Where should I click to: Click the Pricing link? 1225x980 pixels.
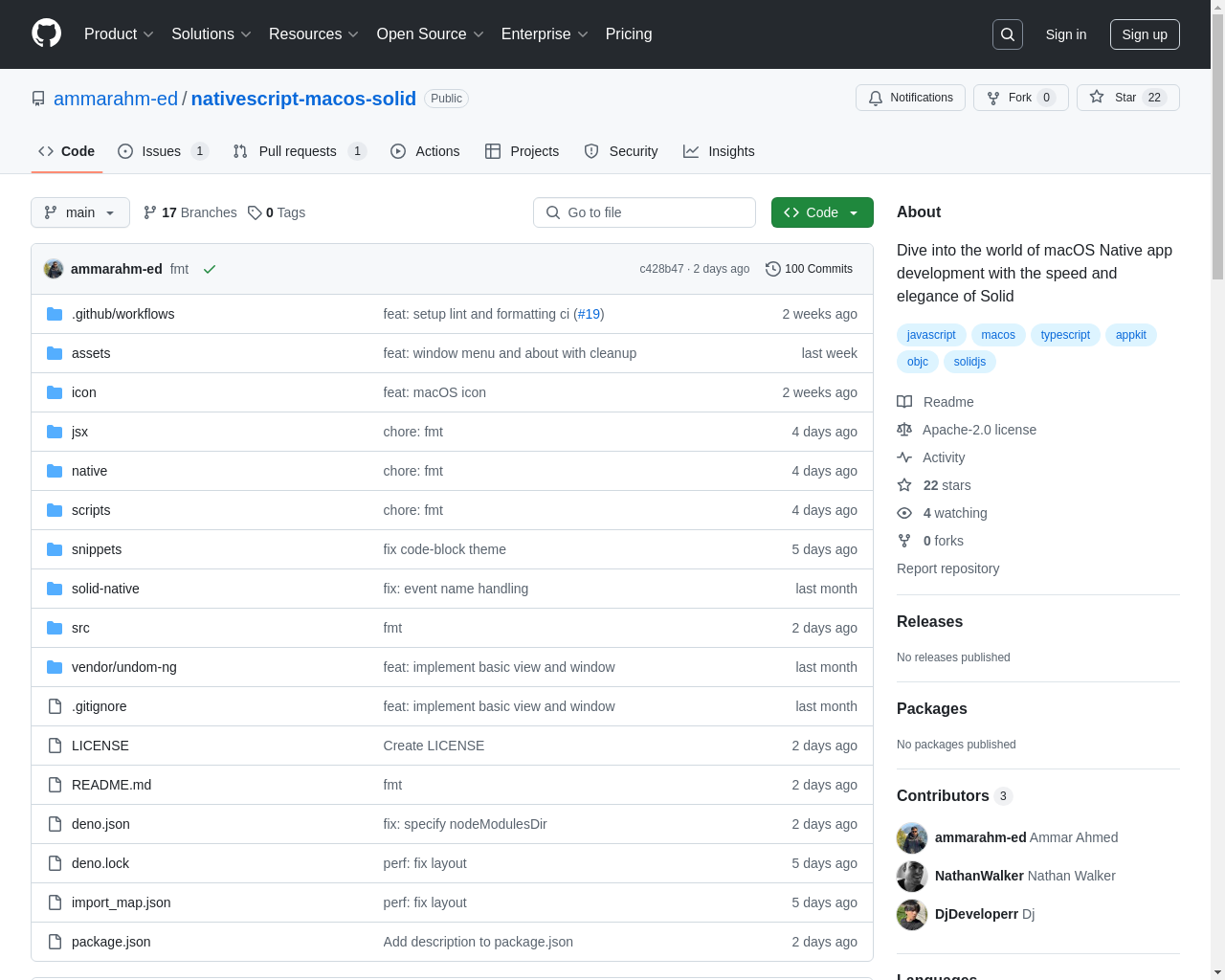(x=629, y=34)
